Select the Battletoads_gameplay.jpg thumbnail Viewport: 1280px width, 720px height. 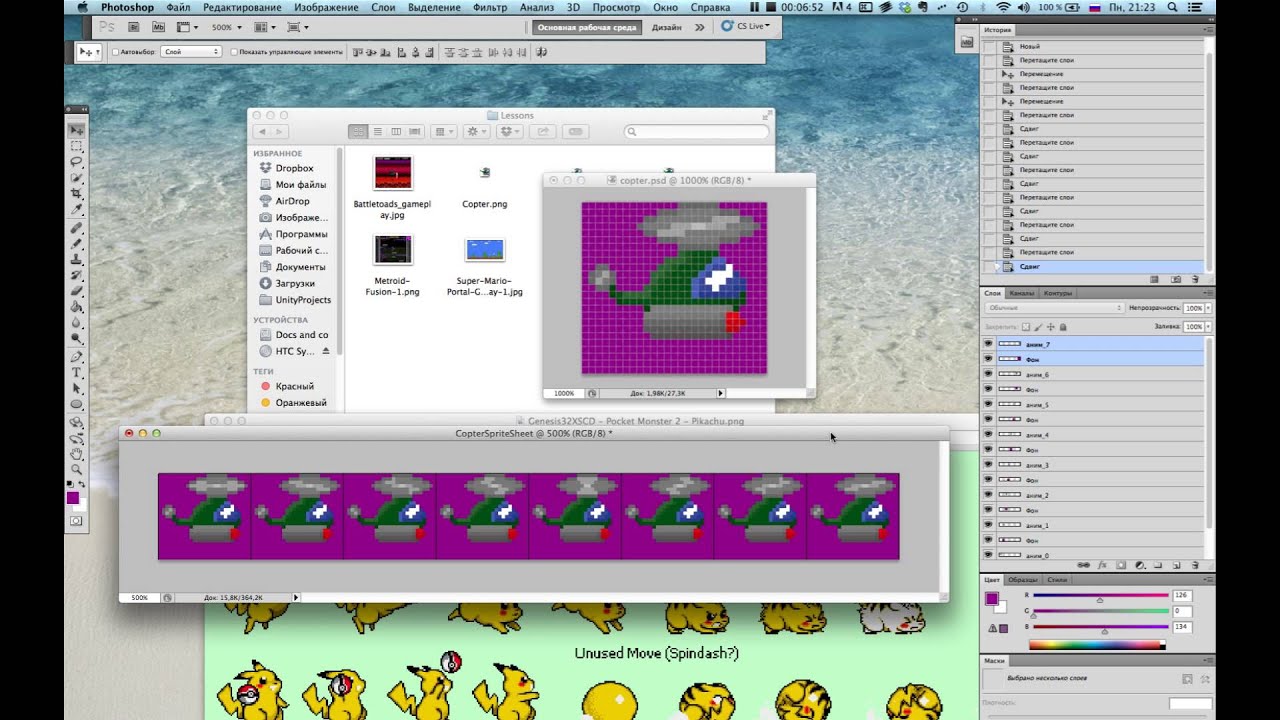coord(393,172)
